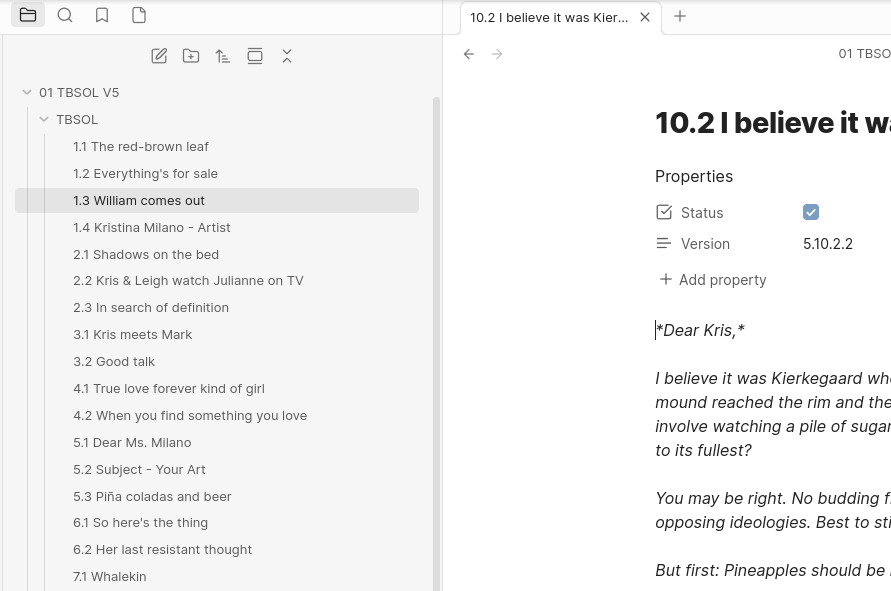Uncheck the Status property checkbox
The image size is (891, 591).
click(x=811, y=212)
